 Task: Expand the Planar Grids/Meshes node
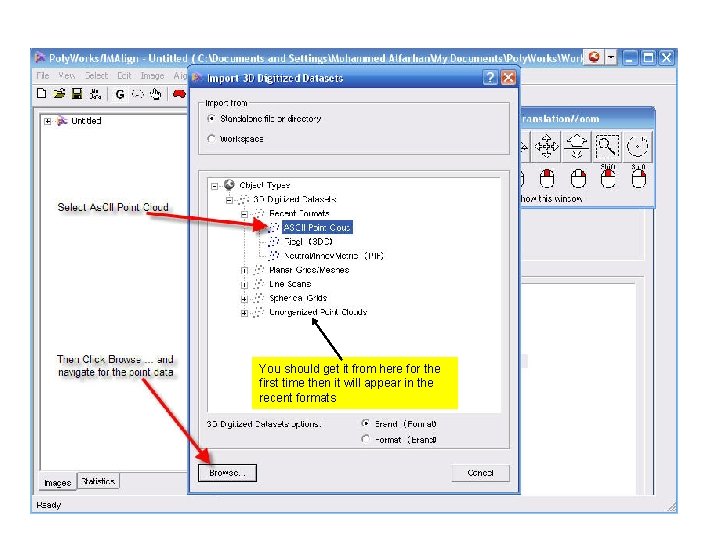(x=244, y=270)
